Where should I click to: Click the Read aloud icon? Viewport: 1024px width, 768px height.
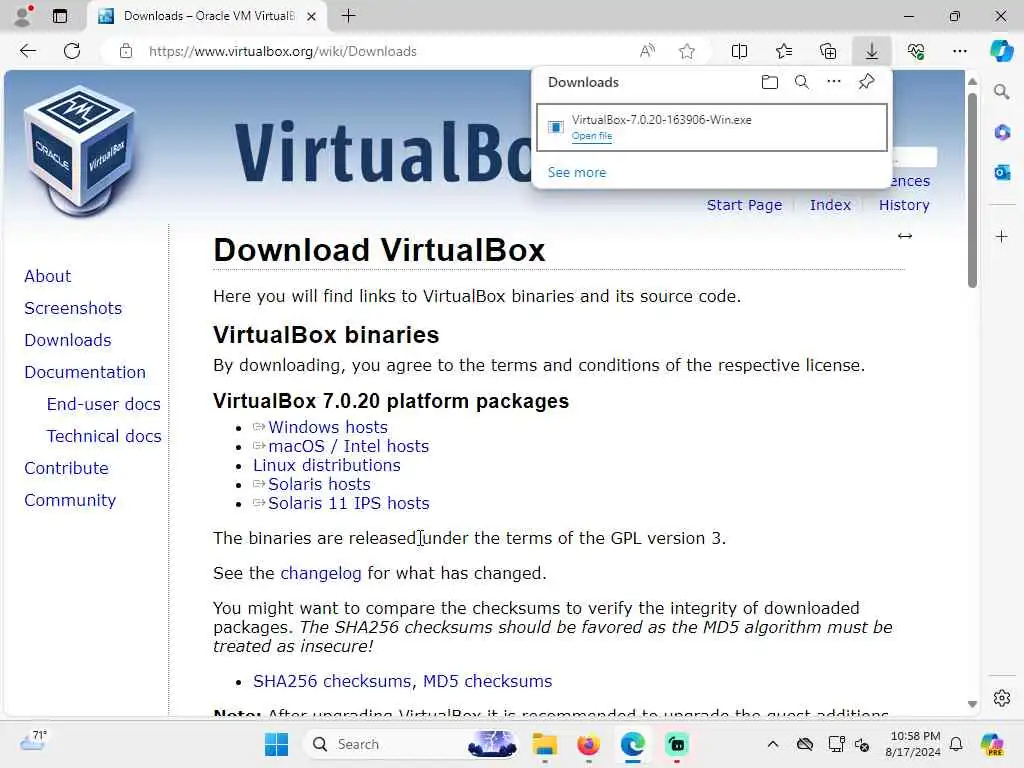click(x=647, y=51)
